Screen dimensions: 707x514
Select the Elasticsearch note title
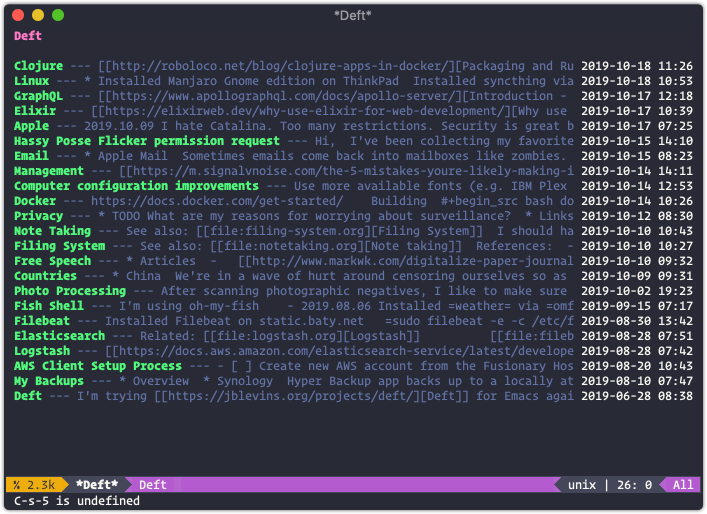(x=60, y=336)
